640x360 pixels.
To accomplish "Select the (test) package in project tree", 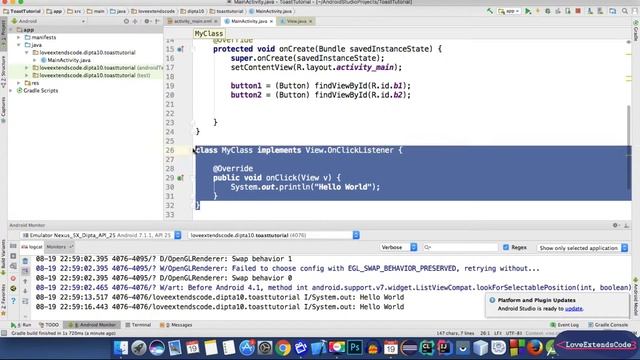I will pyautogui.click(x=91, y=76).
